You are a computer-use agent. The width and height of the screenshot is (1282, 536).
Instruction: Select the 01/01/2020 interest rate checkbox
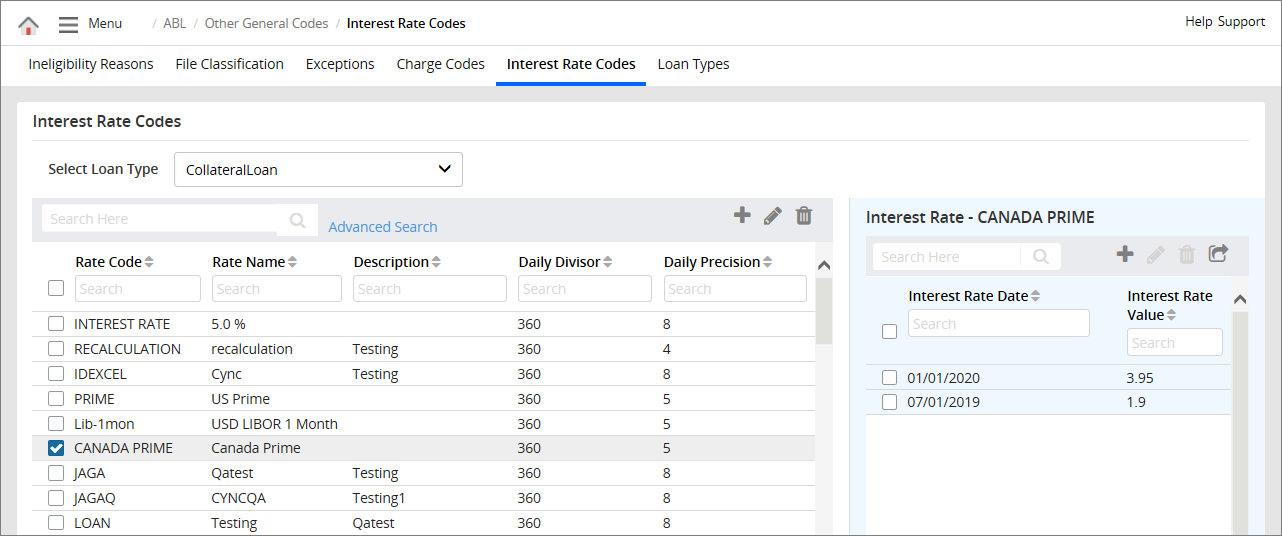tap(890, 378)
